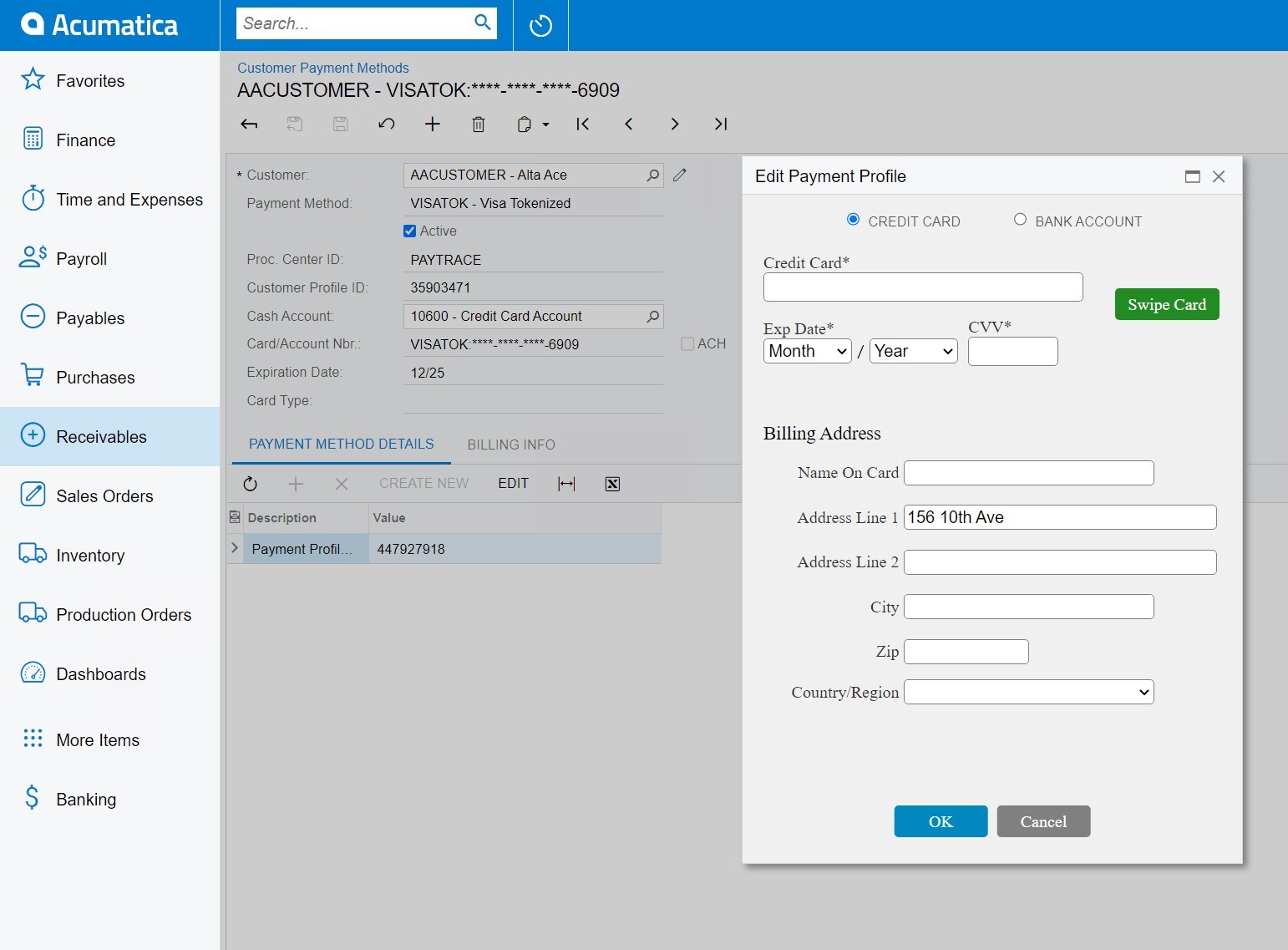
Task: Expand the Payment Profile row arrow
Action: [235, 548]
